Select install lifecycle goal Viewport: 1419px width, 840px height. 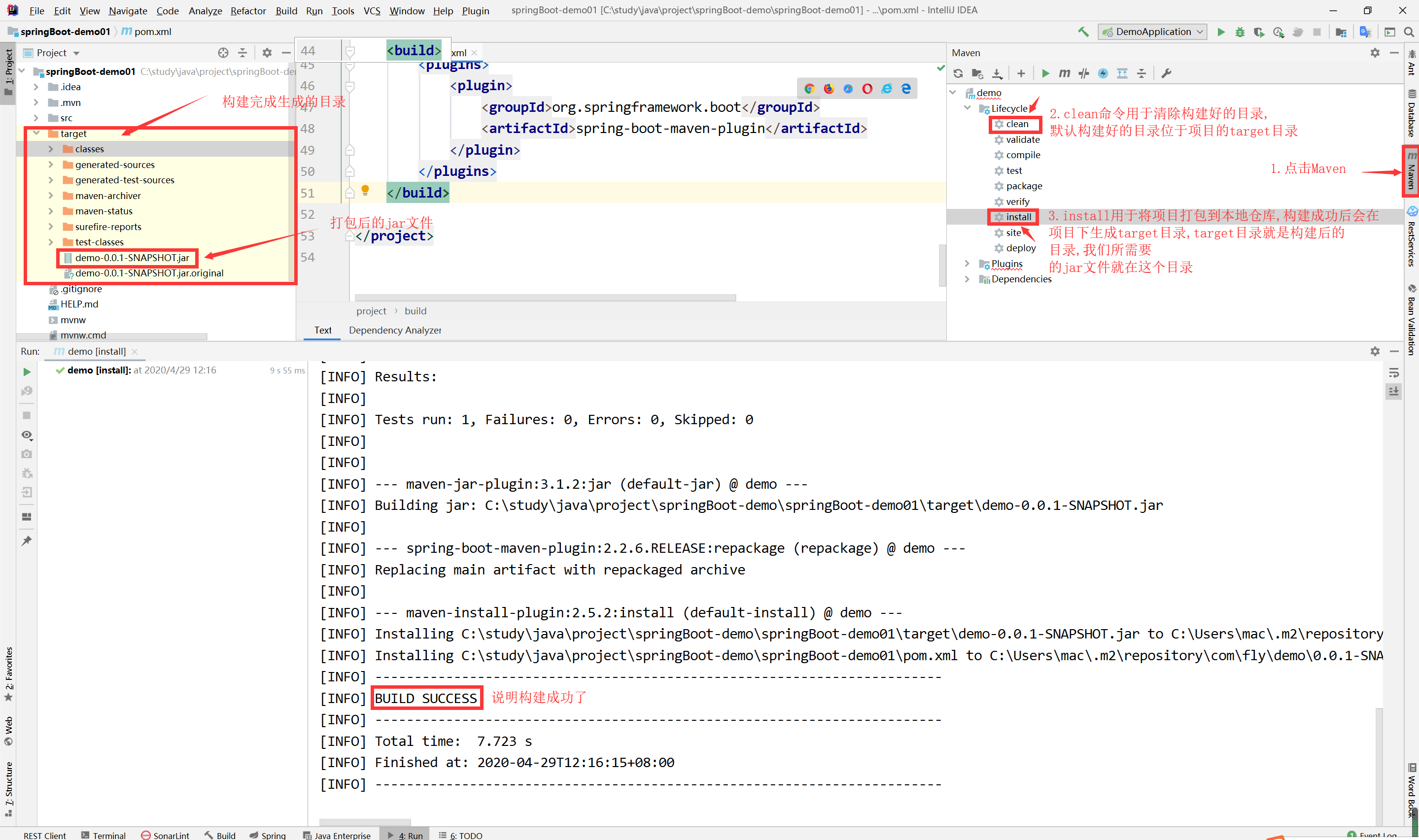[x=1018, y=217]
